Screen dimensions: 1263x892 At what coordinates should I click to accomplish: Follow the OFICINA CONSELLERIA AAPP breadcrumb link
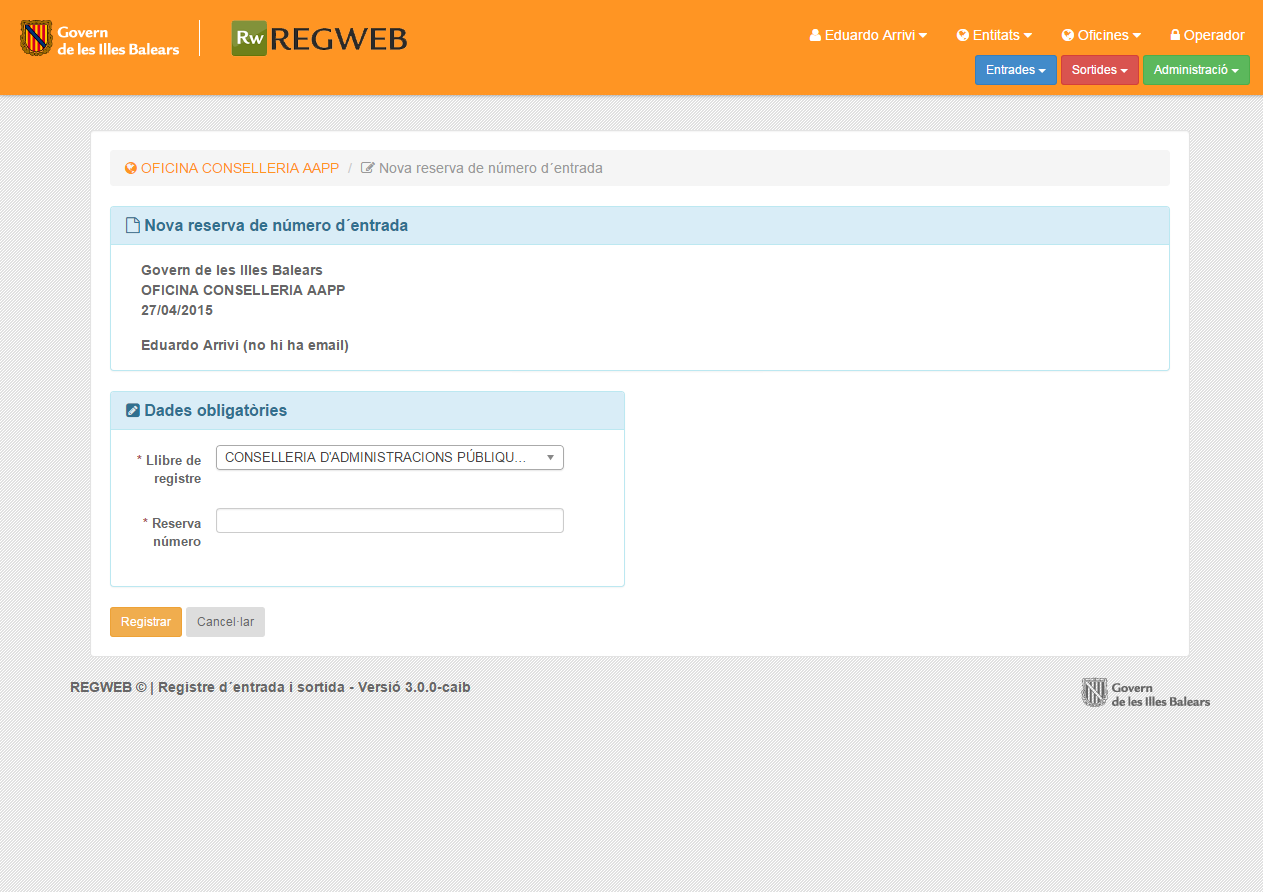[239, 168]
